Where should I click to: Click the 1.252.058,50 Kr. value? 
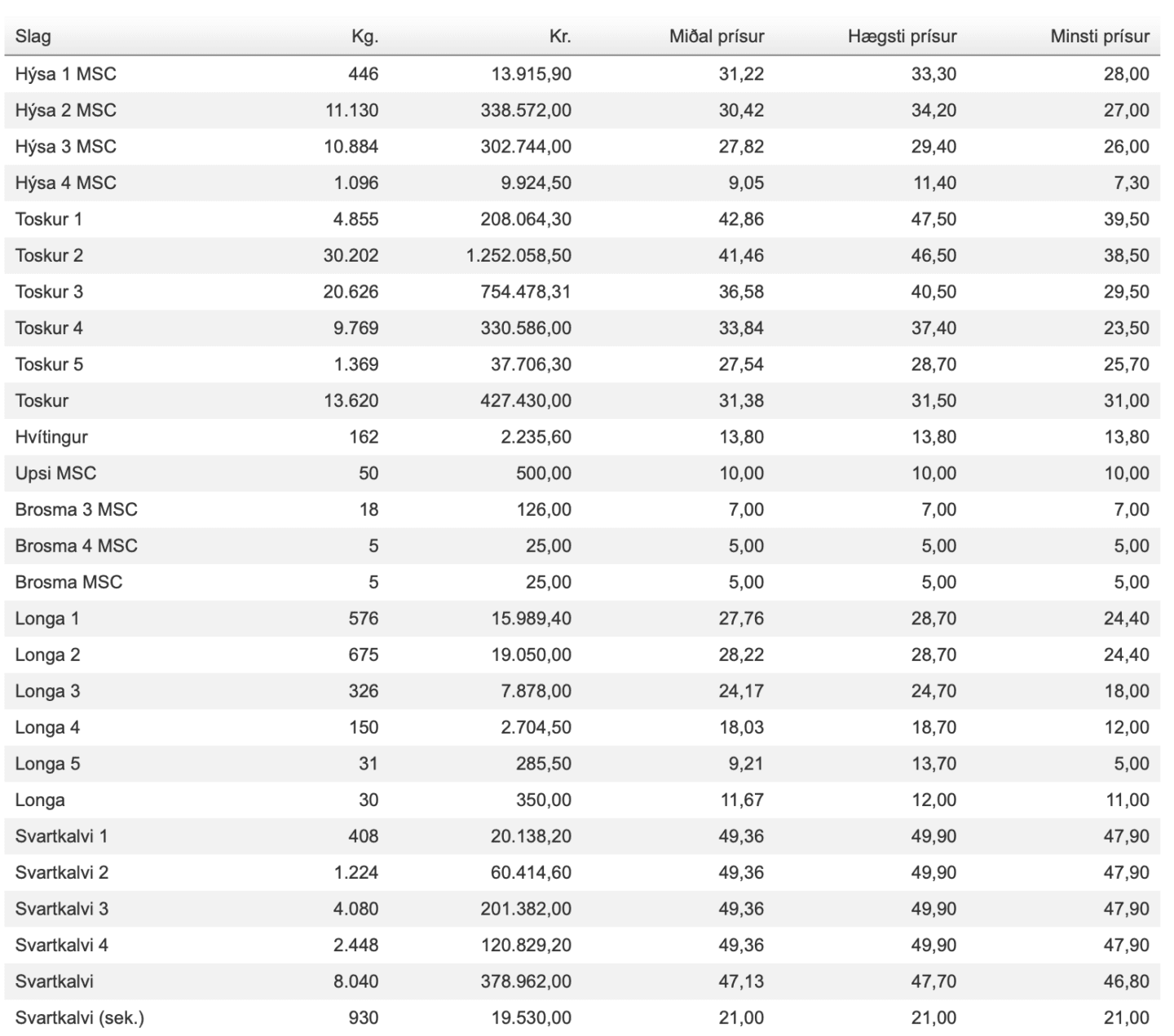pyautogui.click(x=519, y=255)
